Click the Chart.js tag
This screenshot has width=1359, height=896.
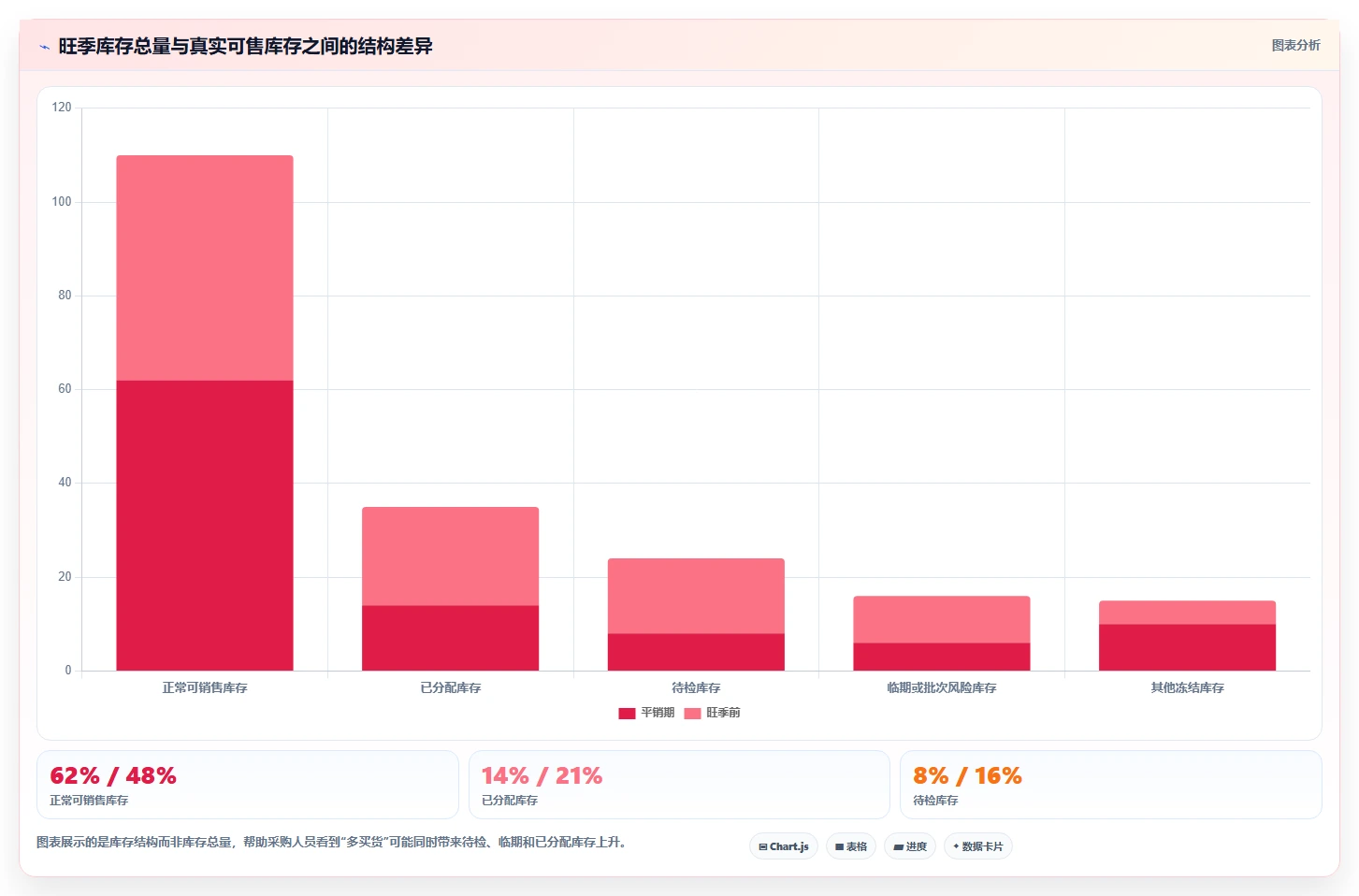784,846
